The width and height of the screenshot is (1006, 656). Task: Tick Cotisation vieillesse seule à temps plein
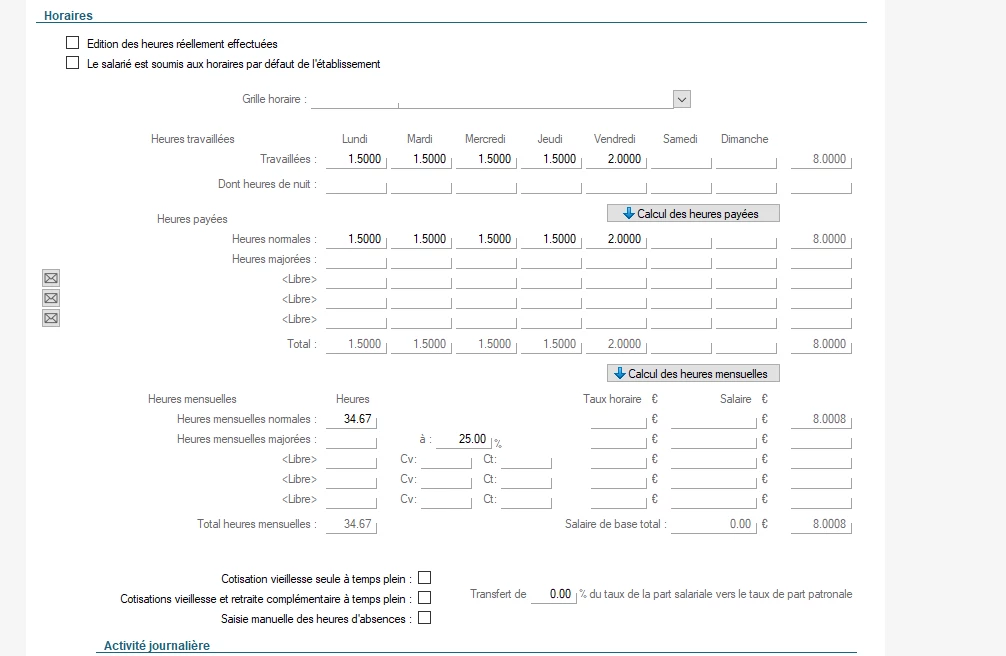click(424, 578)
